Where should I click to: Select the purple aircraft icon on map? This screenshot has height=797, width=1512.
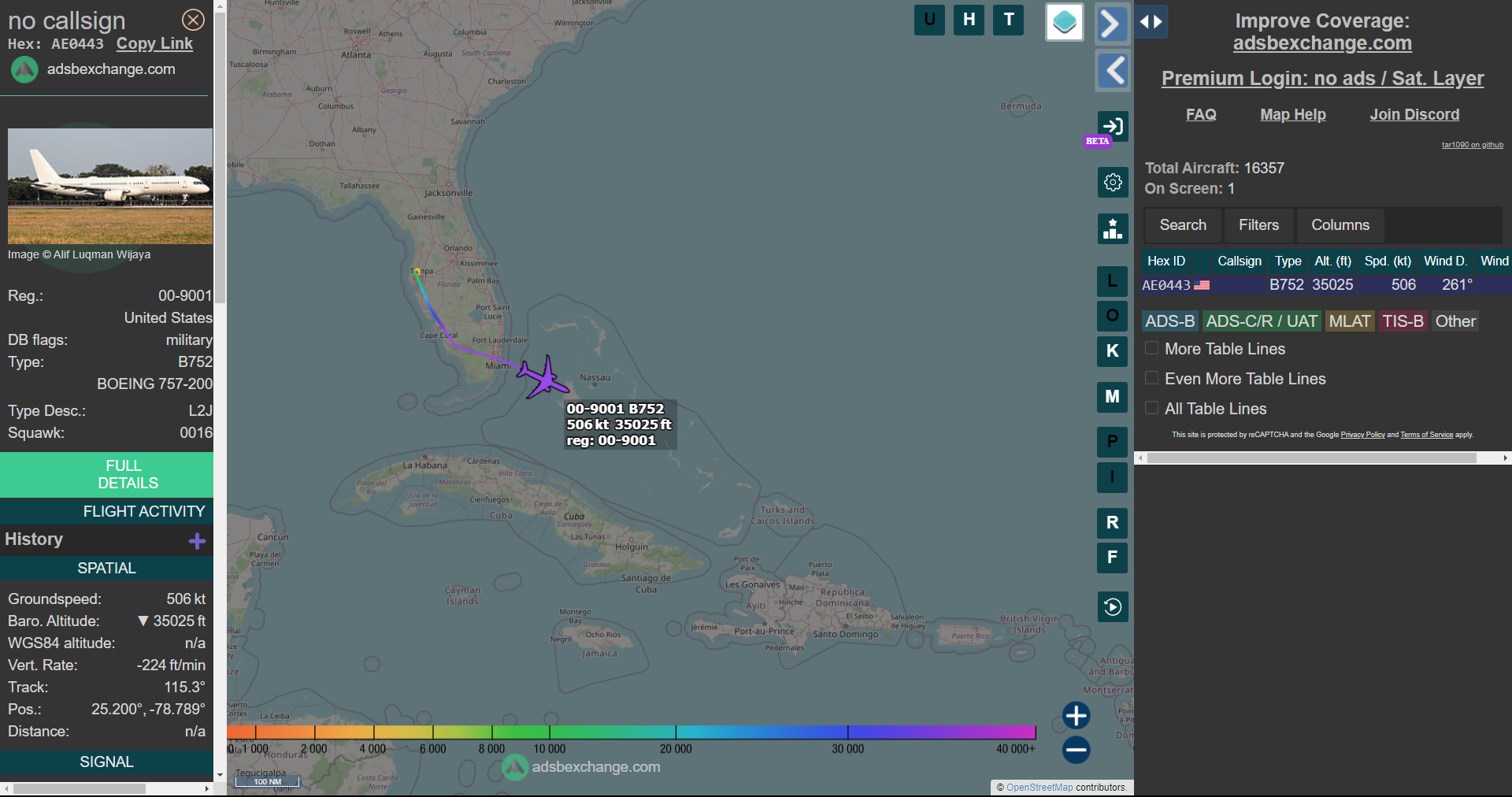pyautogui.click(x=543, y=376)
